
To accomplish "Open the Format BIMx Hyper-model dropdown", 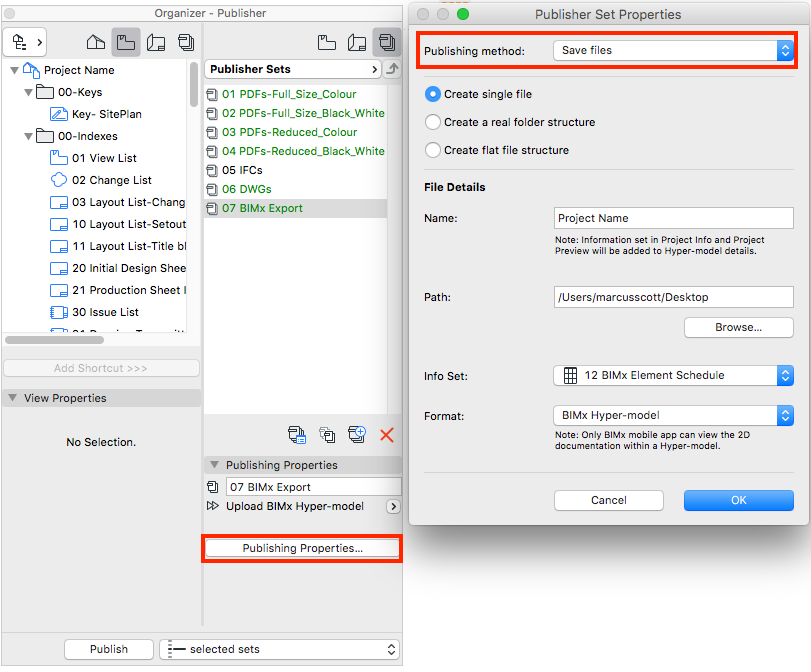I will coord(673,415).
